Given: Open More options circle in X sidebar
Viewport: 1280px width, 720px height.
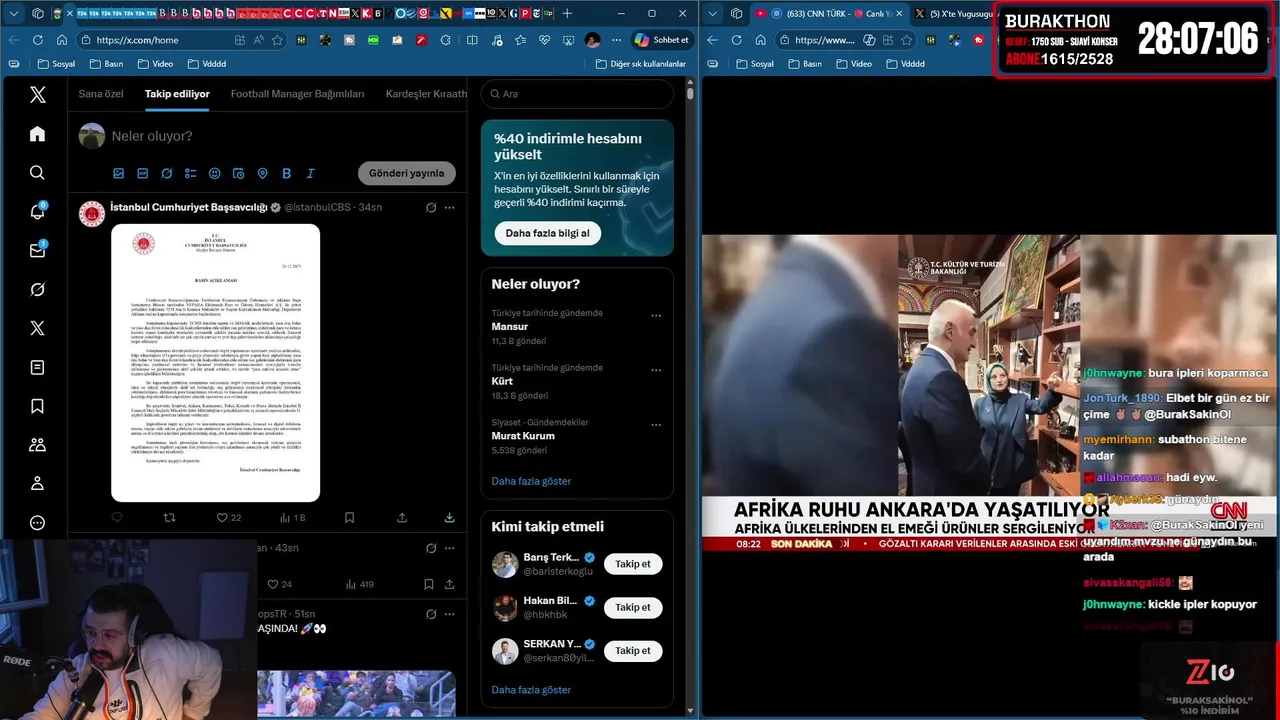Looking at the screenshot, I should (x=37, y=523).
